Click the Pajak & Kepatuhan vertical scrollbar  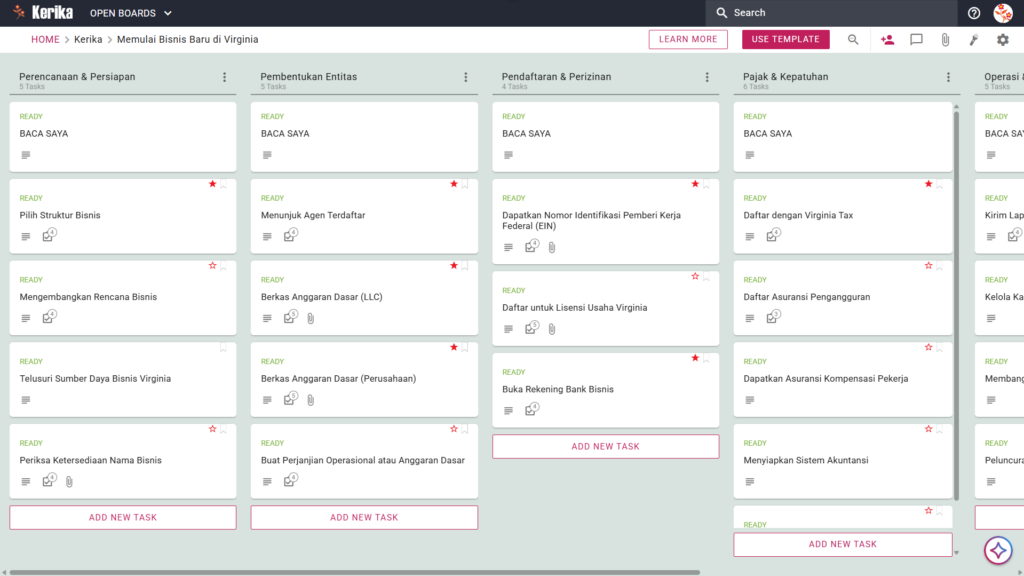(x=956, y=306)
